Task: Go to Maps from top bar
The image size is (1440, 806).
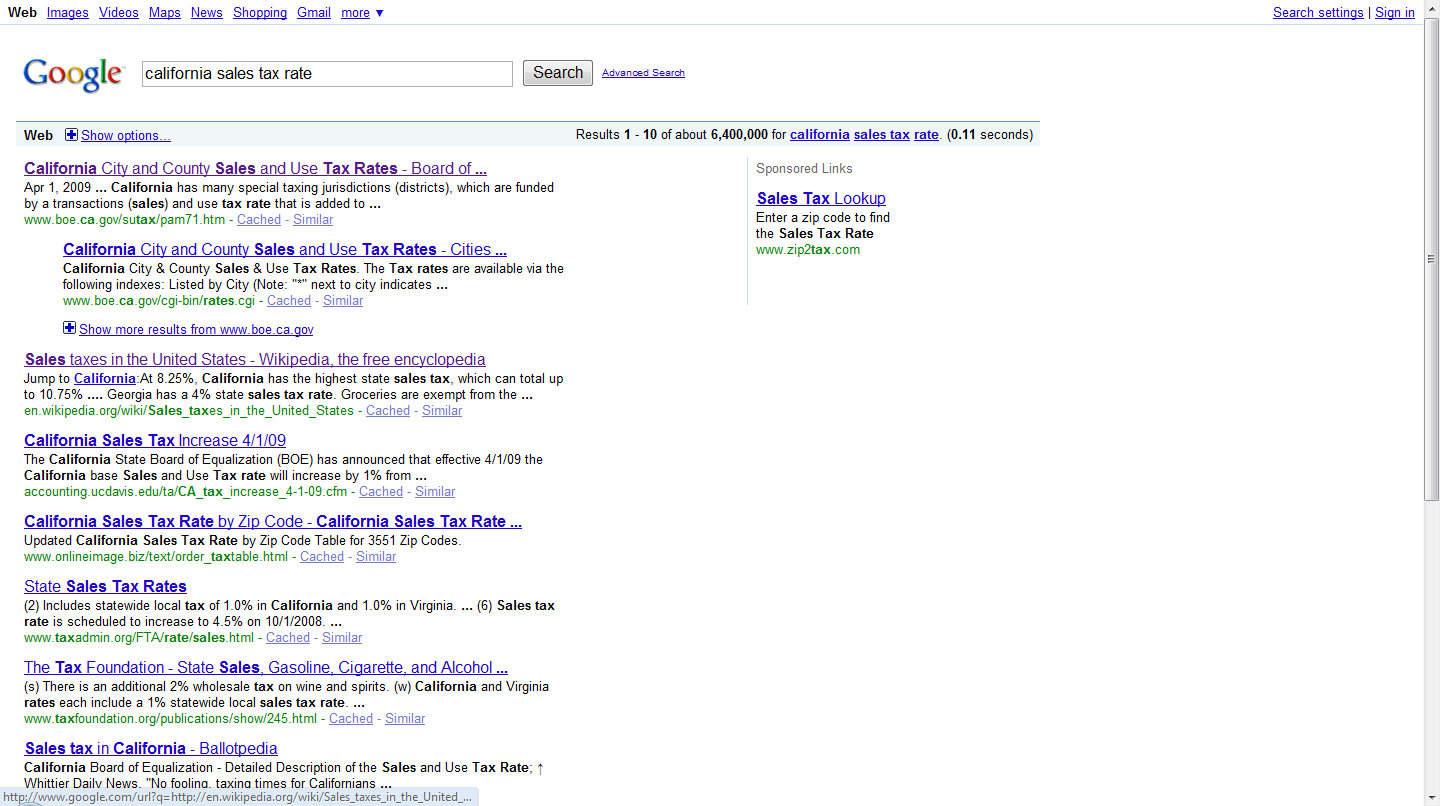Action: 165,13
